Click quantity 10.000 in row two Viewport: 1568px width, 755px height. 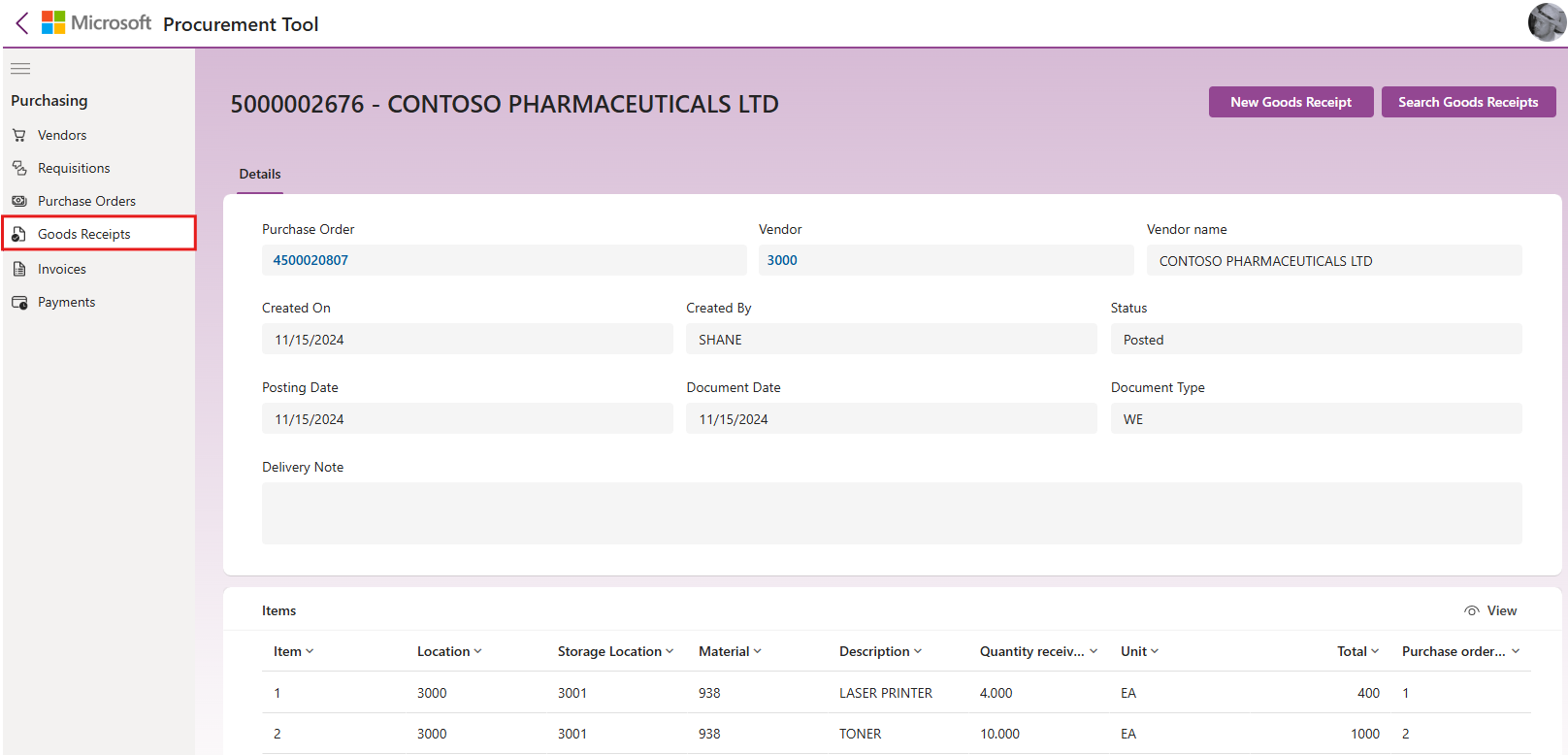pyautogui.click(x=1000, y=734)
